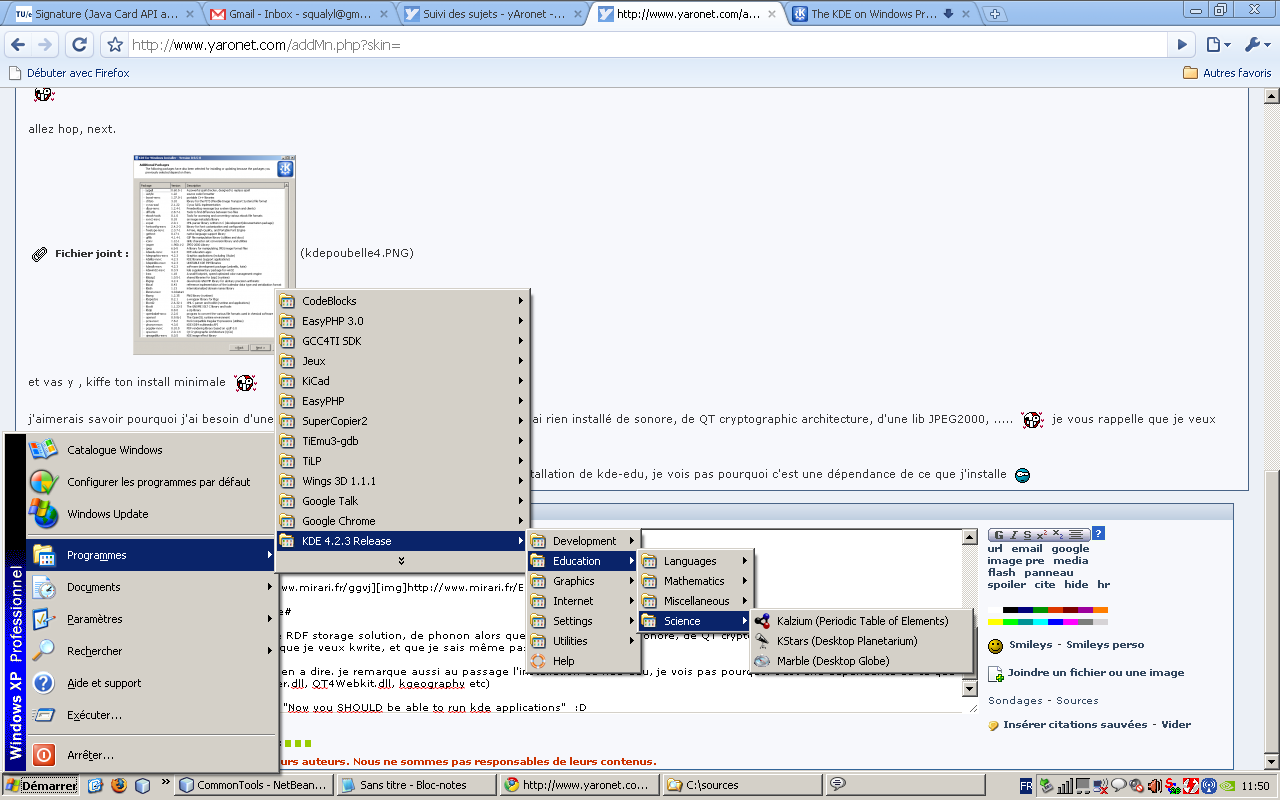Start Marble Desktop Globe
This screenshot has width=1280, height=800.
832,661
